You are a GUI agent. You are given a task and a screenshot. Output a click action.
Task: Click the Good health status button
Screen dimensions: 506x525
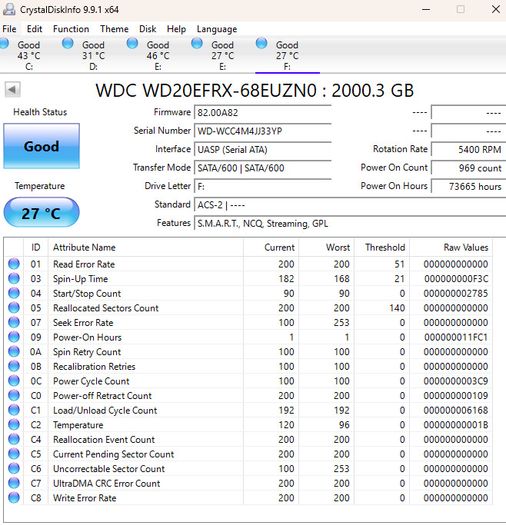pyautogui.click(x=42, y=146)
